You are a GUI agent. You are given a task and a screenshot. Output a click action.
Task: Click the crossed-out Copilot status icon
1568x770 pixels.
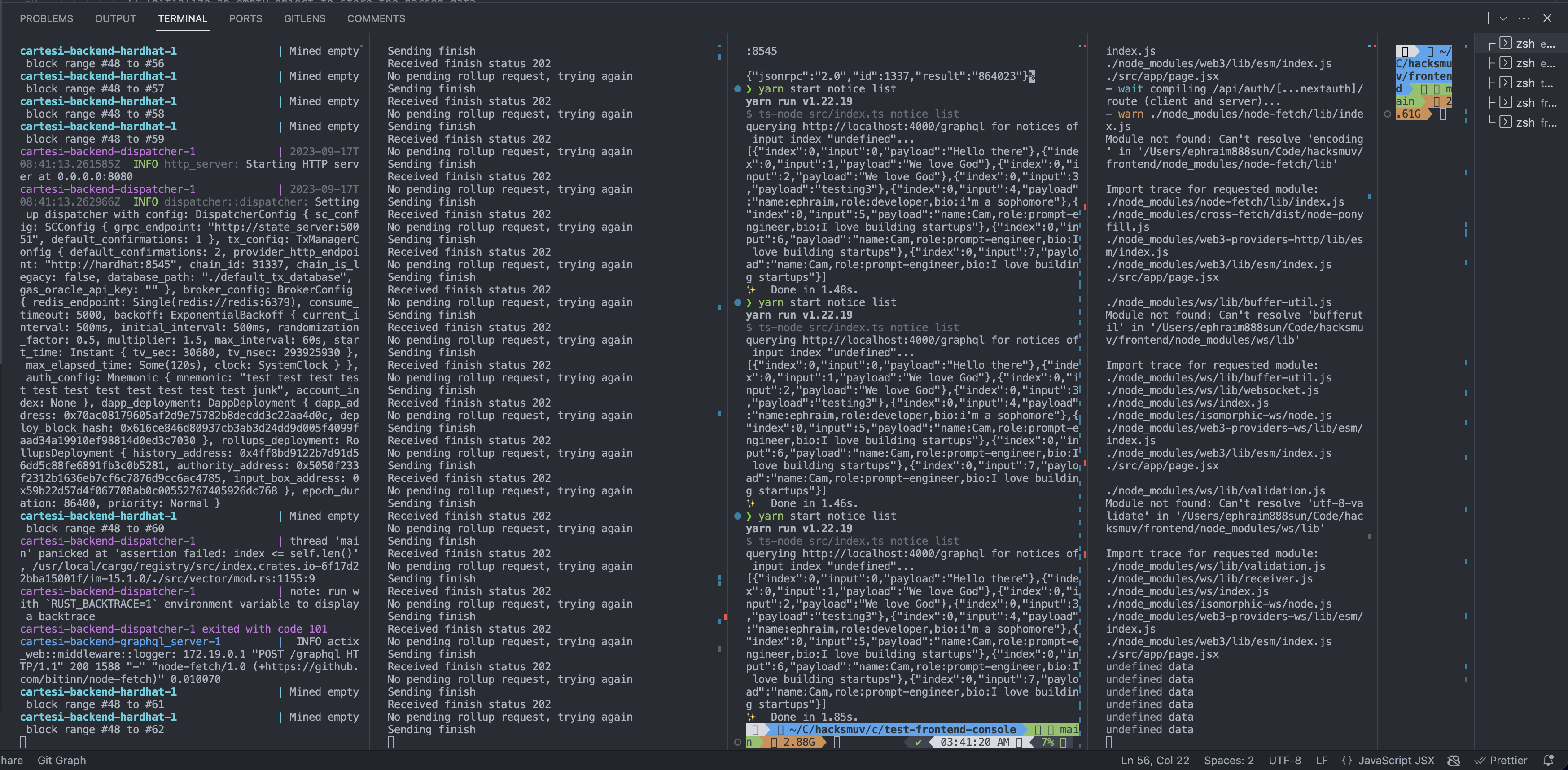click(1454, 760)
